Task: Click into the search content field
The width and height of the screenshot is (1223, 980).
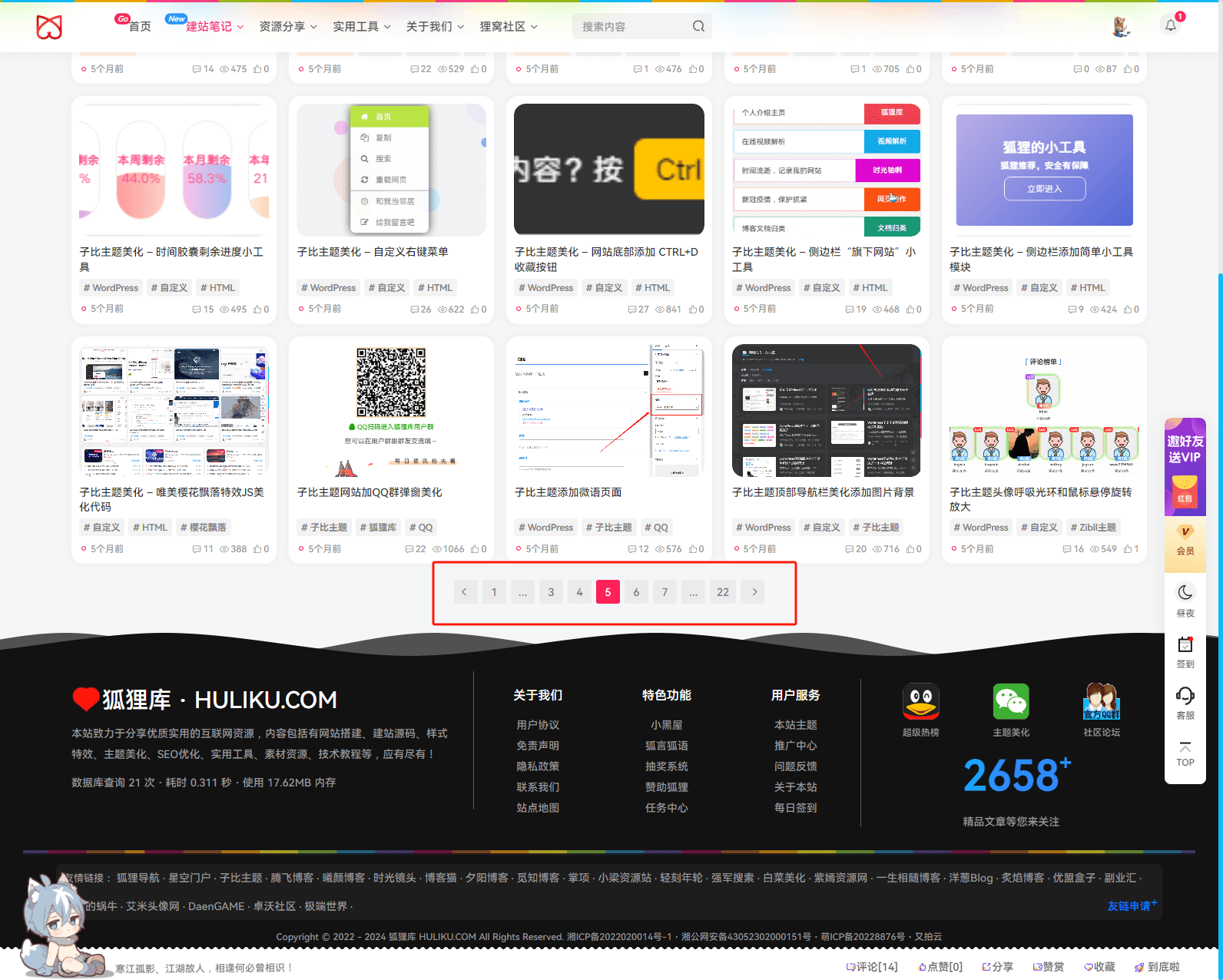Action: (630, 27)
